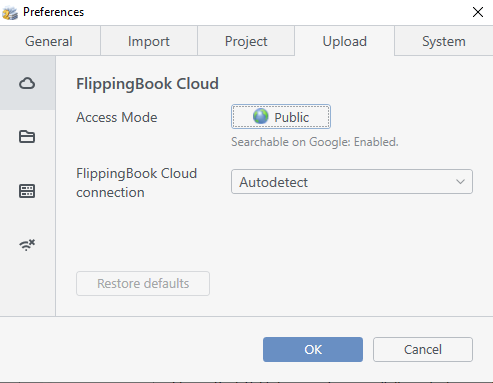
Task: Click the chevron arrow of connection combo box
Action: tap(460, 182)
